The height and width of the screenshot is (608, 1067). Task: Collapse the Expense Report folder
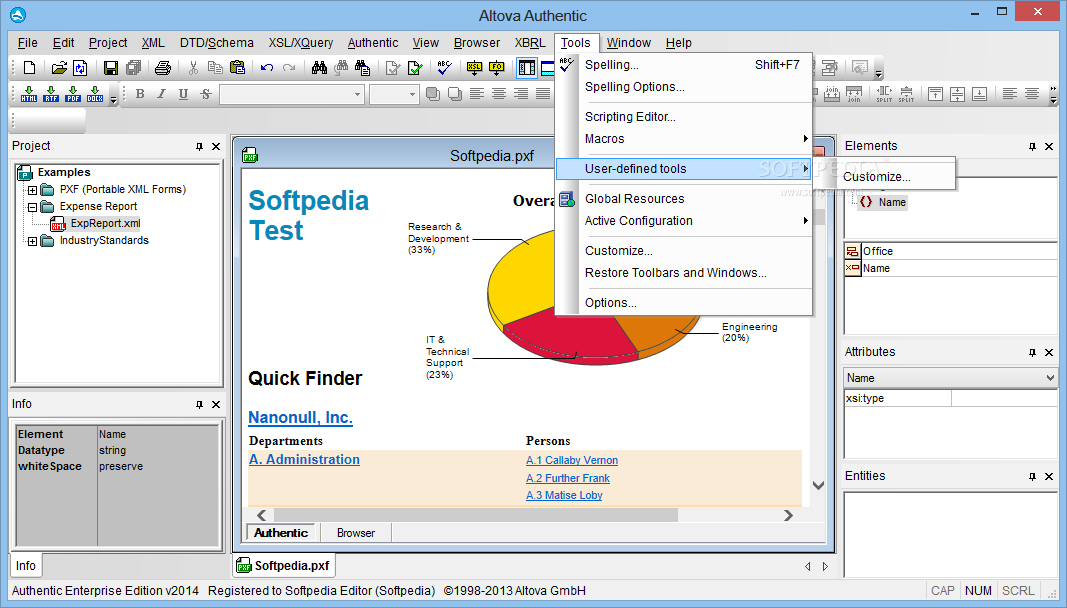click(x=32, y=207)
